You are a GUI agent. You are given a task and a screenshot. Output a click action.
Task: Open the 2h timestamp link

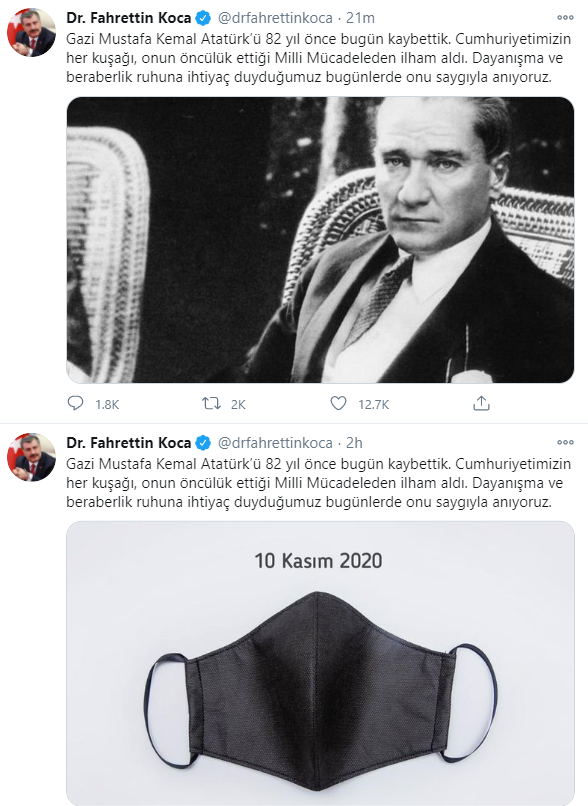tap(354, 443)
